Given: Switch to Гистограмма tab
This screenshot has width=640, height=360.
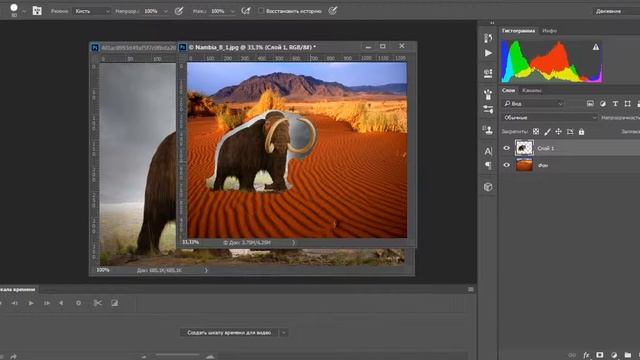Looking at the screenshot, I should 518,31.
